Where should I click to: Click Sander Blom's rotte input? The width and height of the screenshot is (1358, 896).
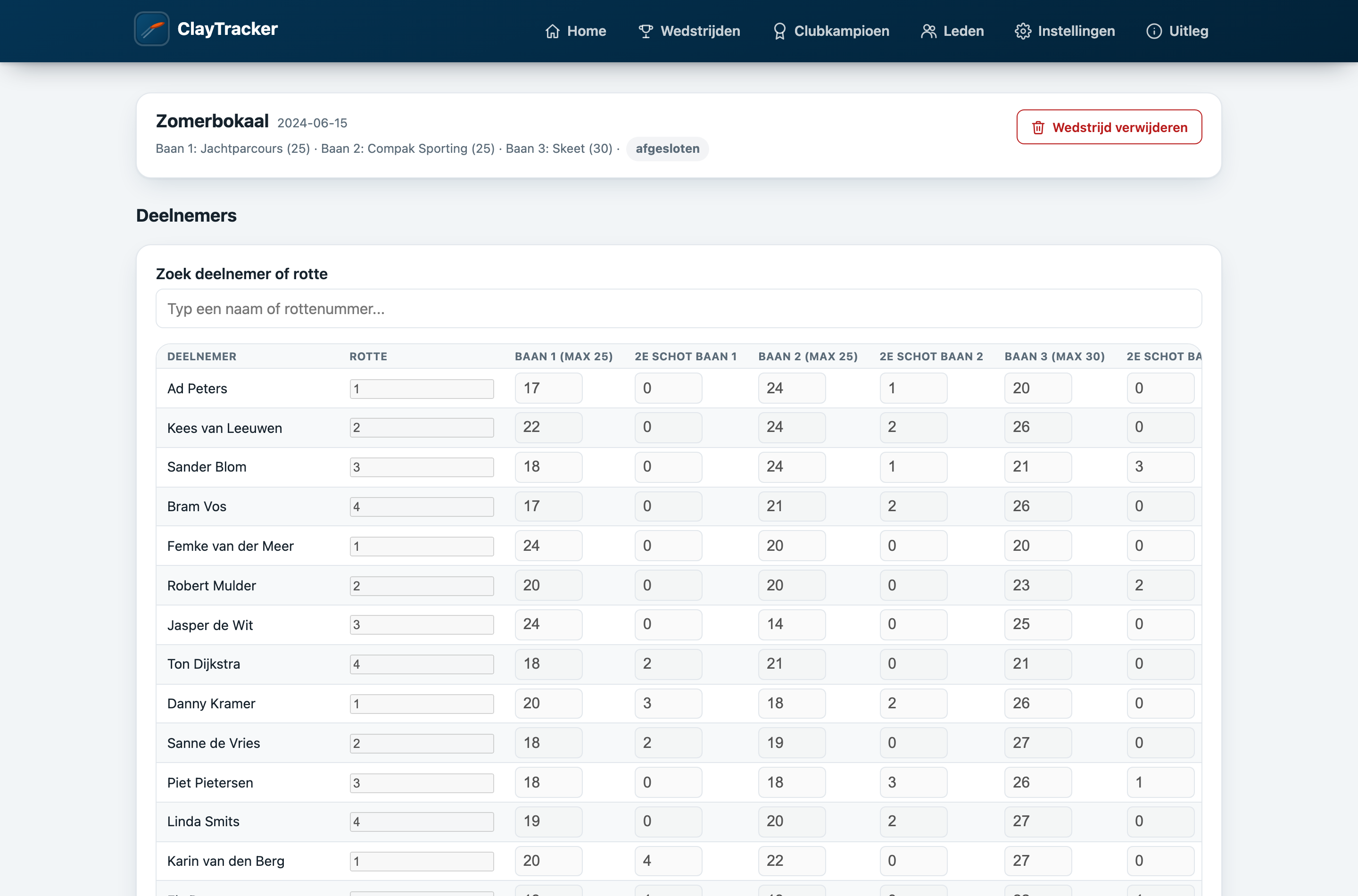422,467
